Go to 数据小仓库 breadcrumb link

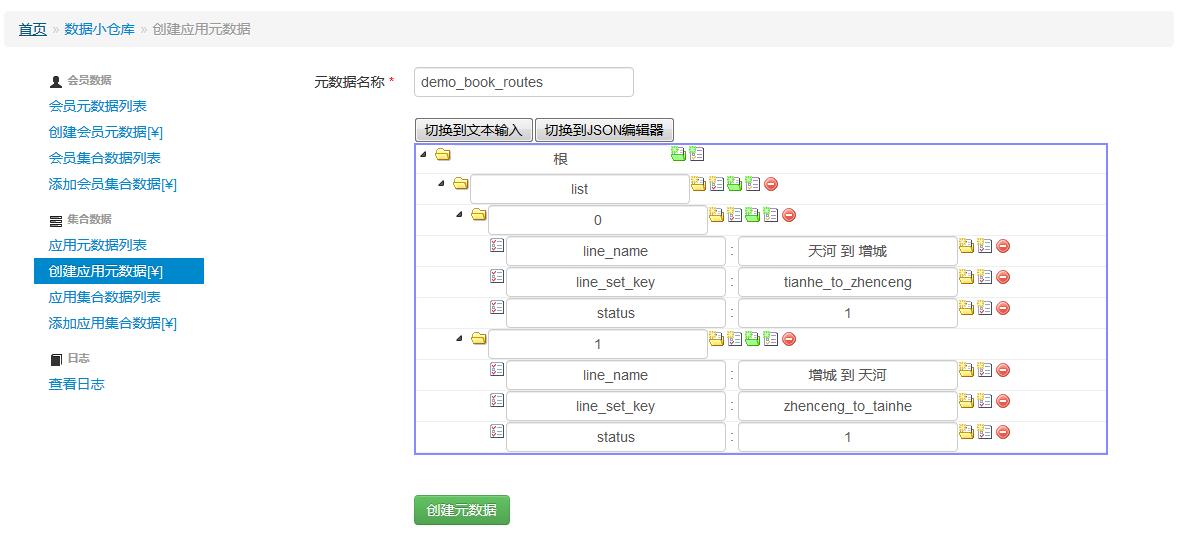[x=99, y=29]
